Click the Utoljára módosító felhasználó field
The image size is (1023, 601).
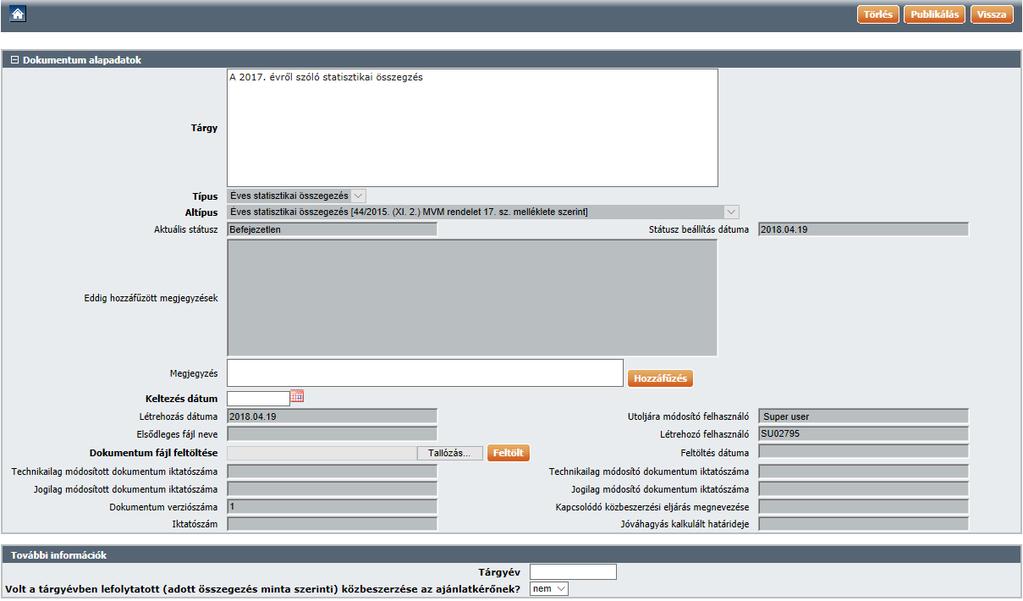(863, 416)
